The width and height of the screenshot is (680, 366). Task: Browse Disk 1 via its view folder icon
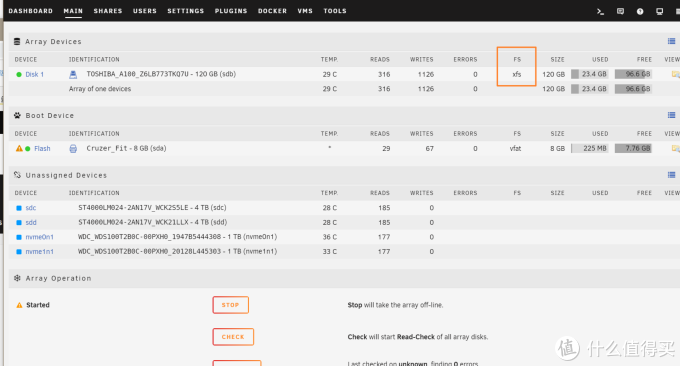pos(675,75)
